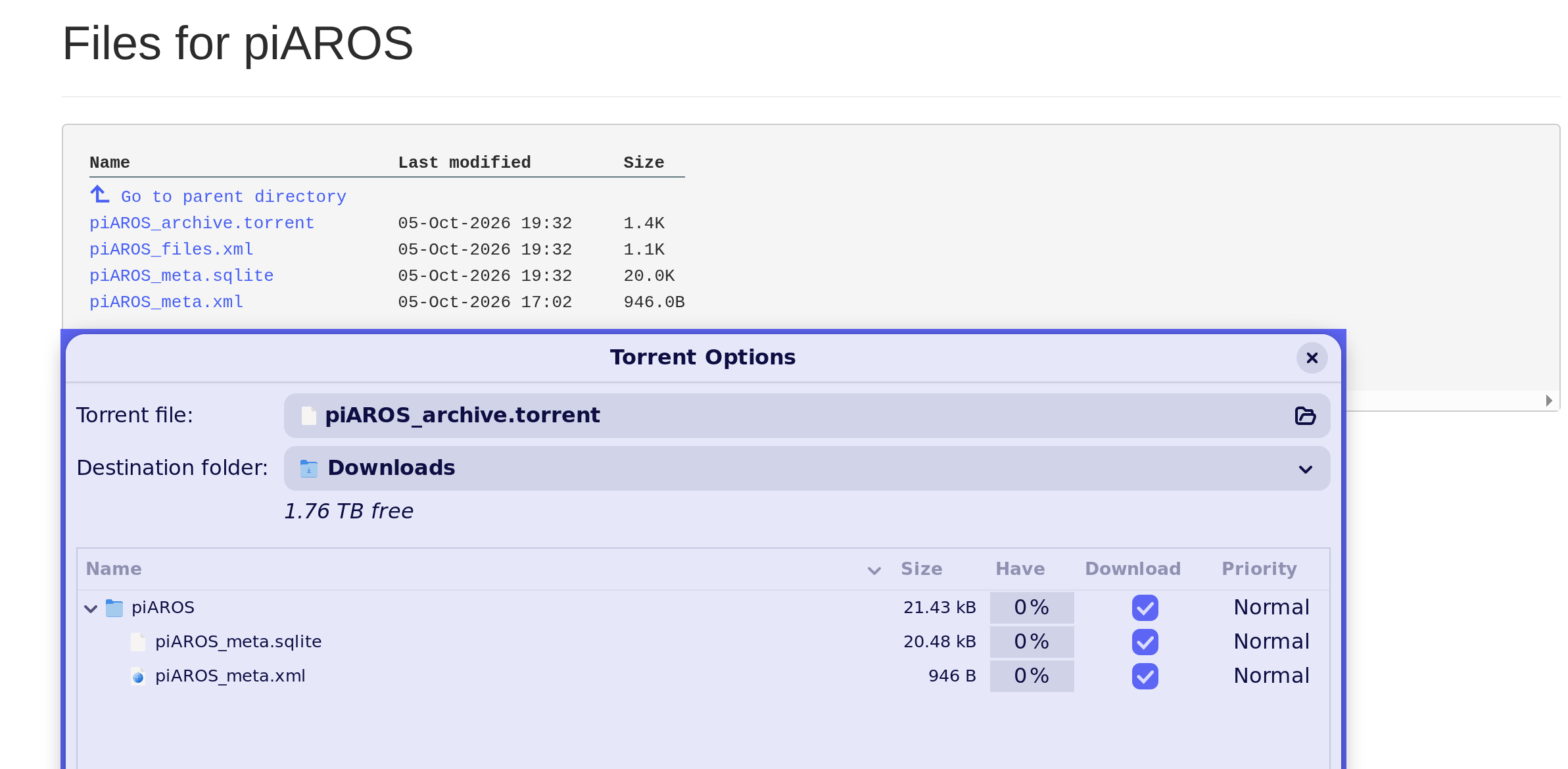1568x769 pixels.
Task: Uncheck download for piAROS_meta.sqlite
Action: pyautogui.click(x=1145, y=642)
